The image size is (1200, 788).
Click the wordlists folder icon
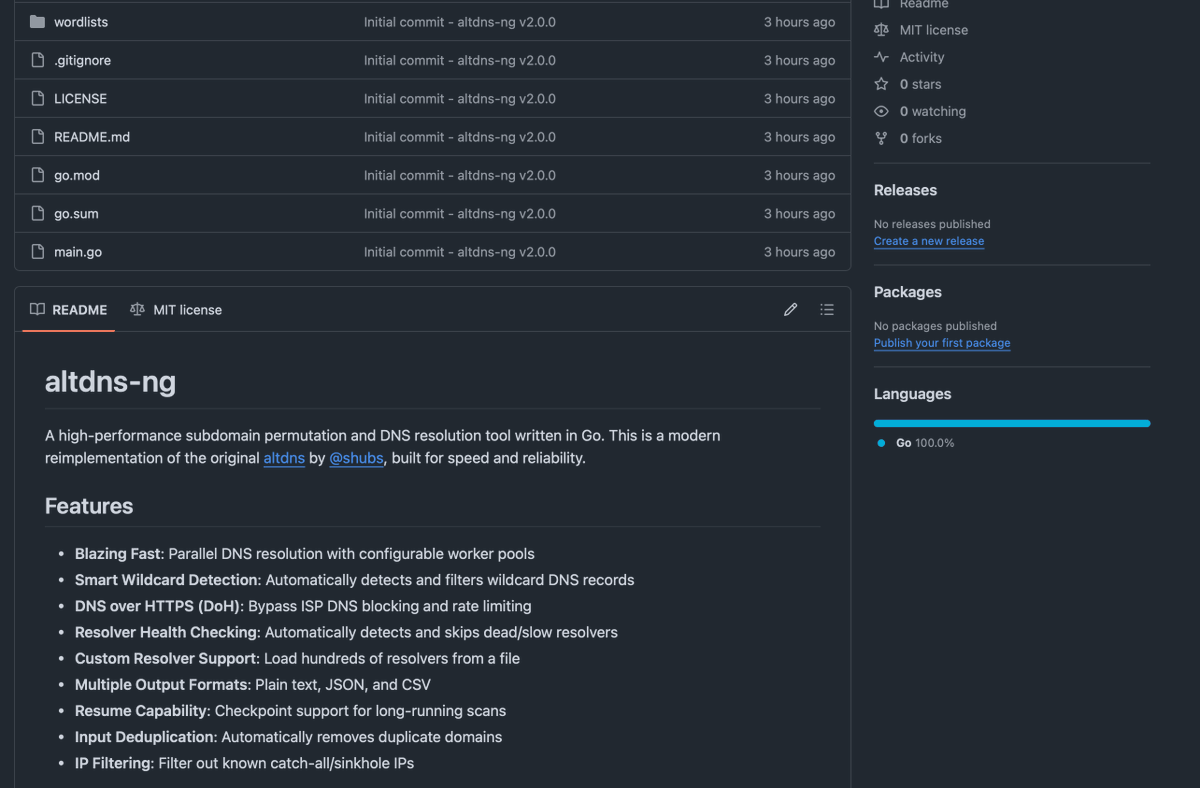[x=38, y=22]
